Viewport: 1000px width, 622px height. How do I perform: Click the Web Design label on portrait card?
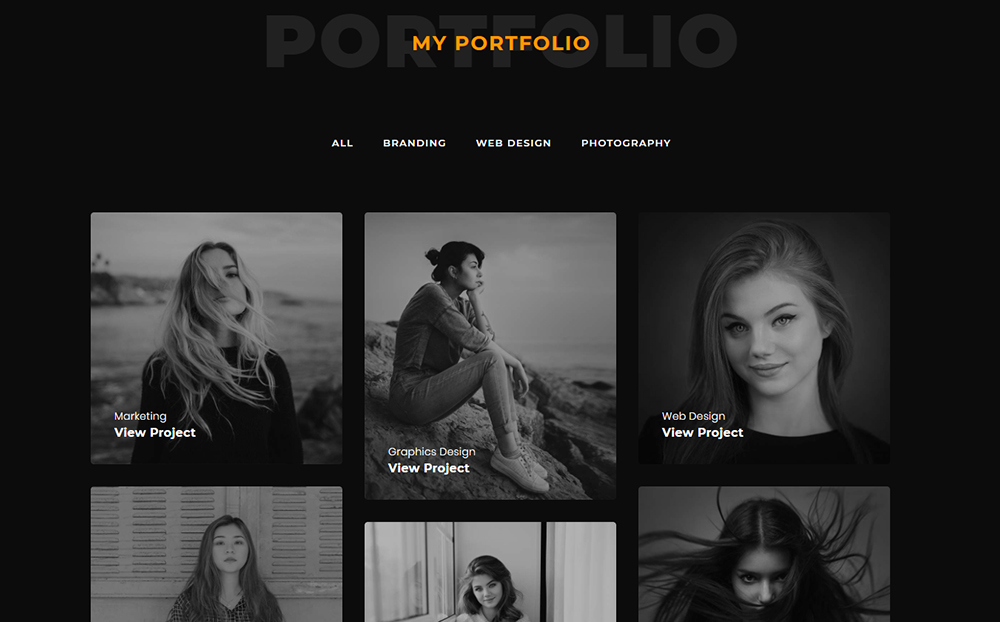click(693, 416)
